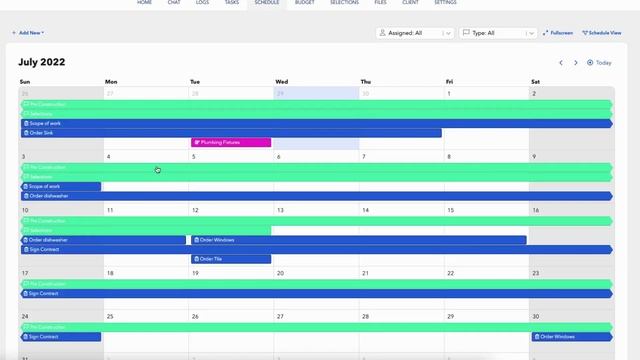
Task: Select the date number 1 on Friday
Action: point(449,94)
